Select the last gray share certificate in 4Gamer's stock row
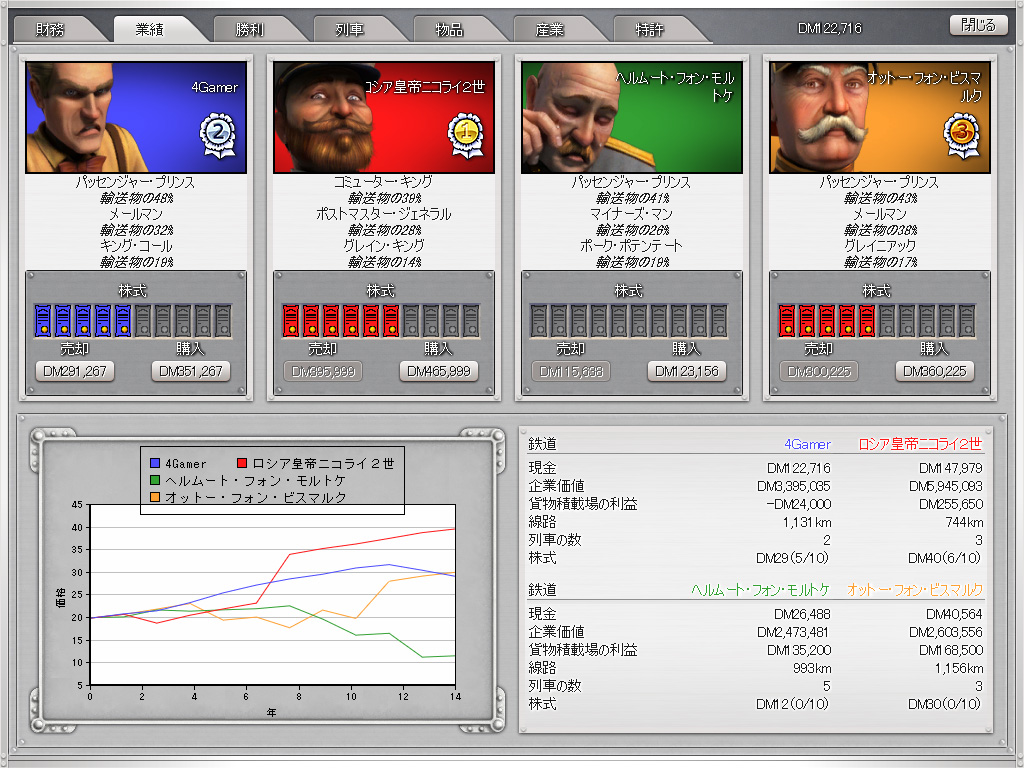This screenshot has width=1024, height=768. [x=222, y=320]
